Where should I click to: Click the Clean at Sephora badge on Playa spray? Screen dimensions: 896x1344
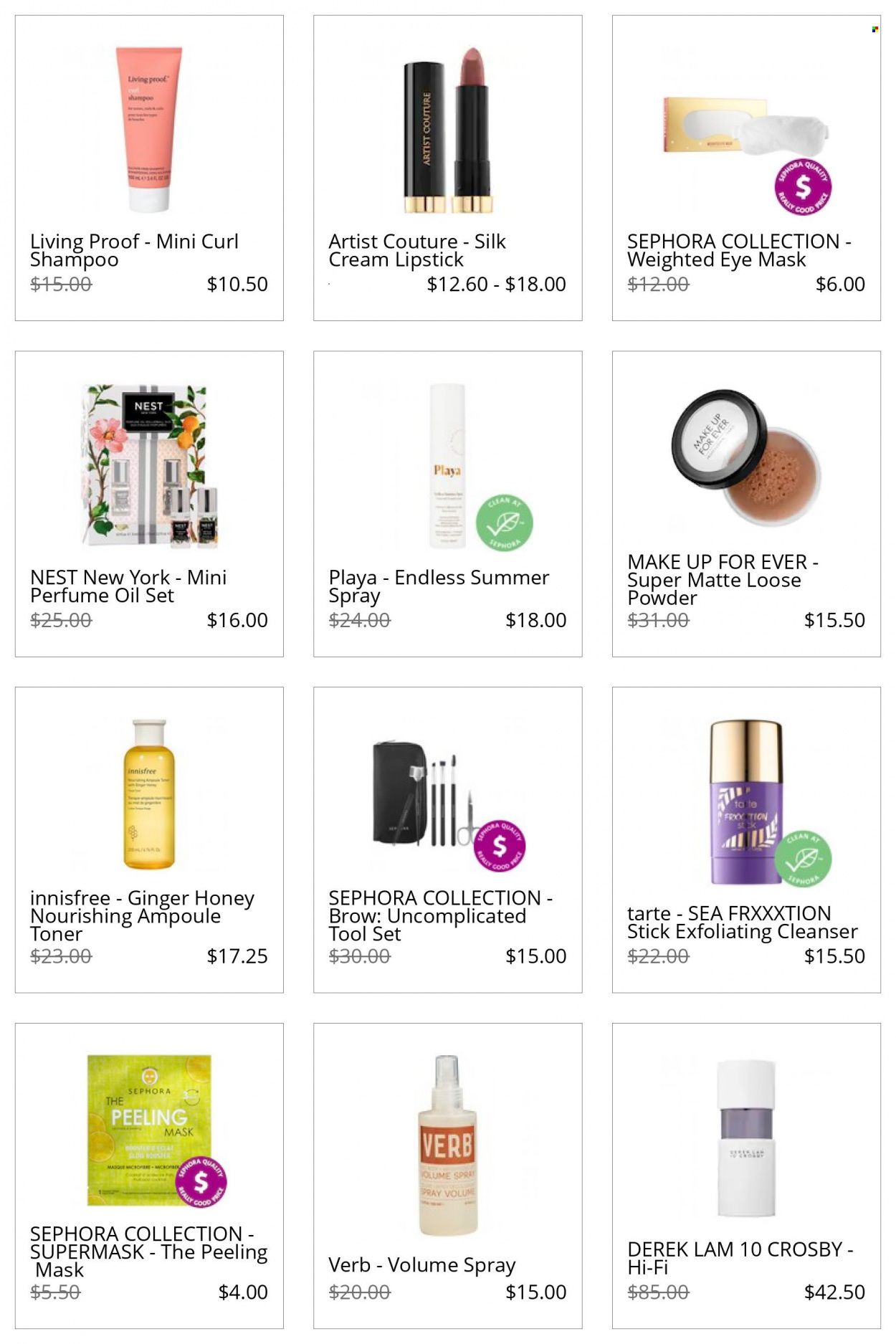tap(505, 523)
